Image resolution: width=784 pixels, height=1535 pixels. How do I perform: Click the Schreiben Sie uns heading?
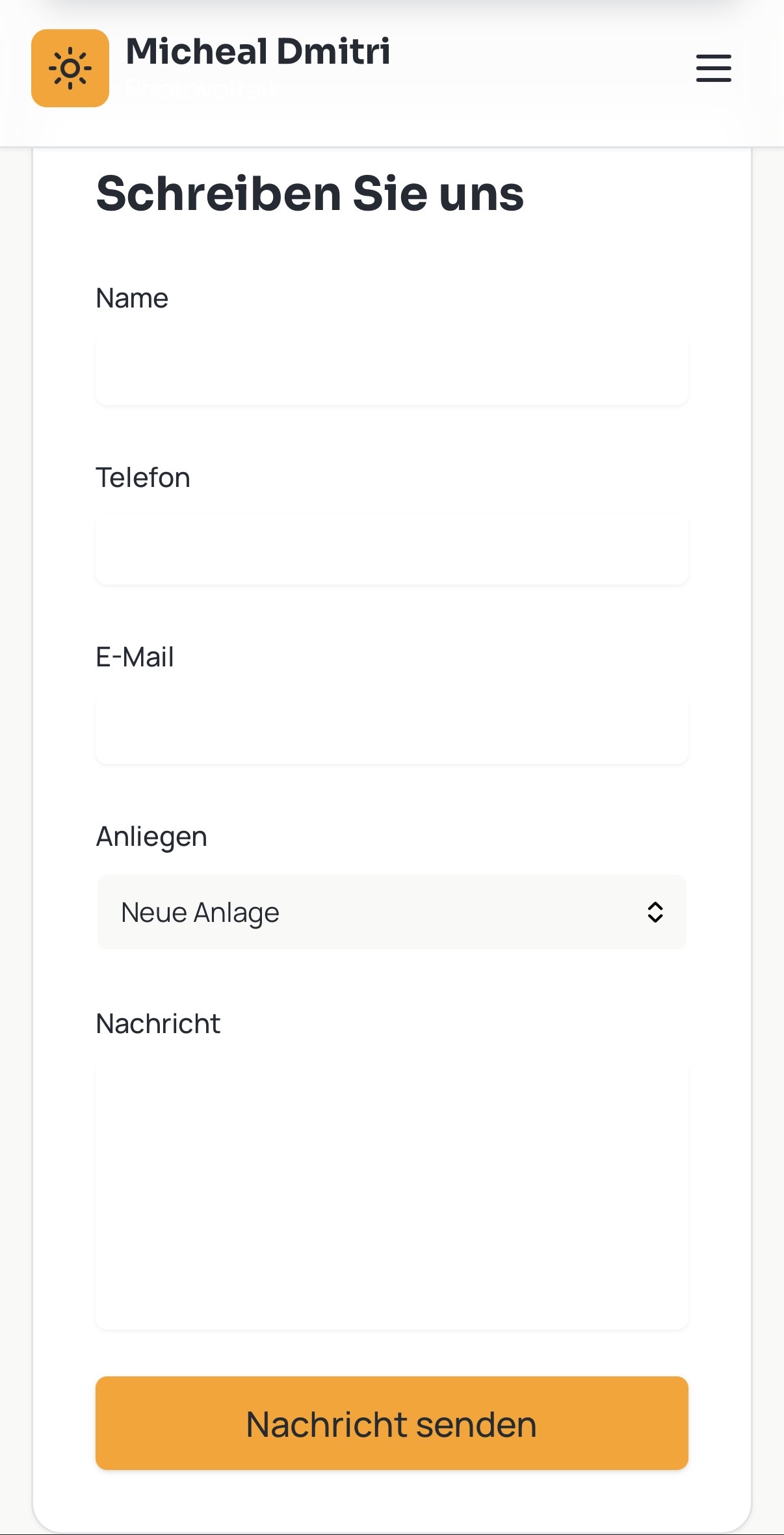pyautogui.click(x=309, y=194)
